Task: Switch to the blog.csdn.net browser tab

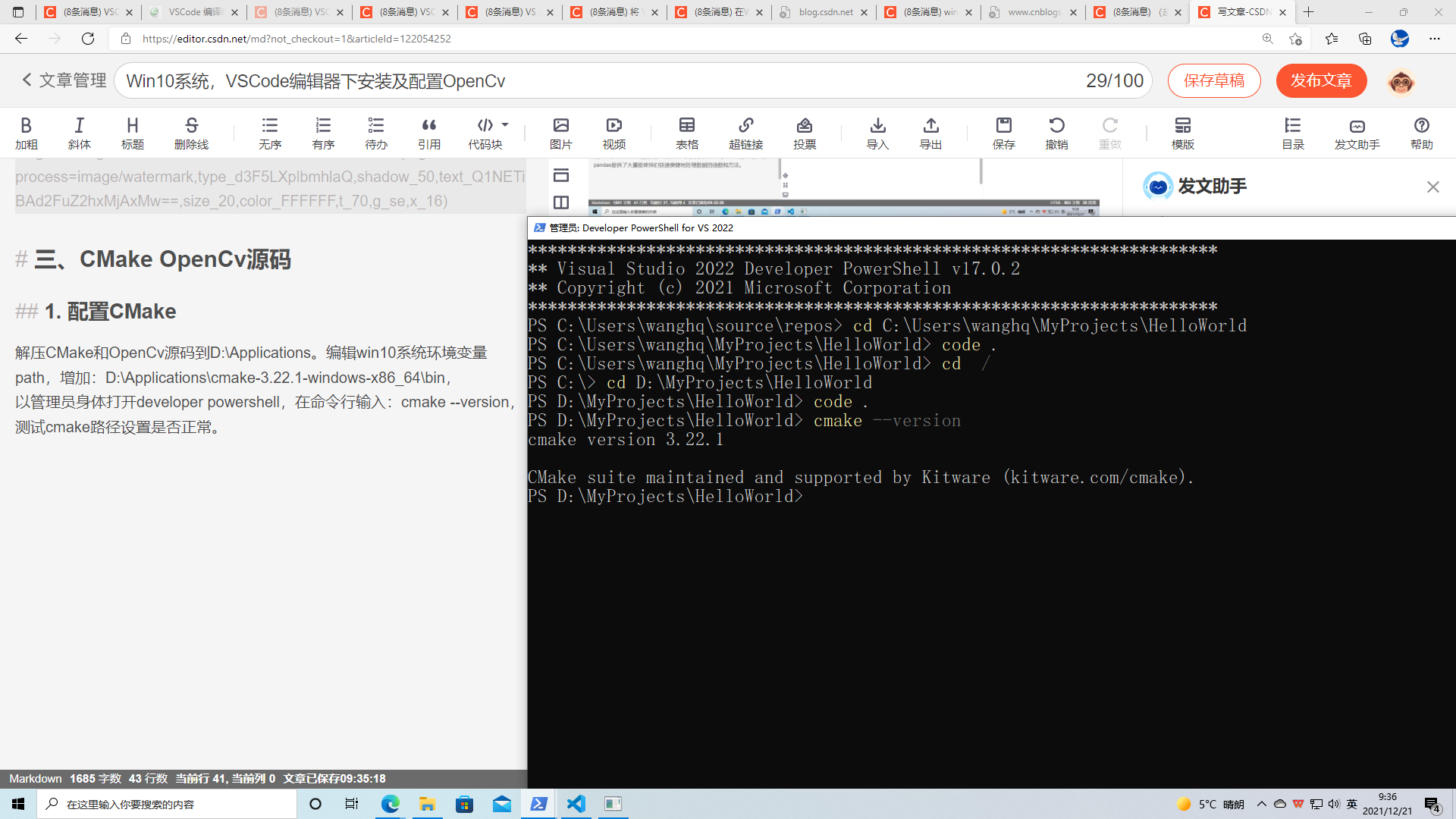Action: (824, 12)
